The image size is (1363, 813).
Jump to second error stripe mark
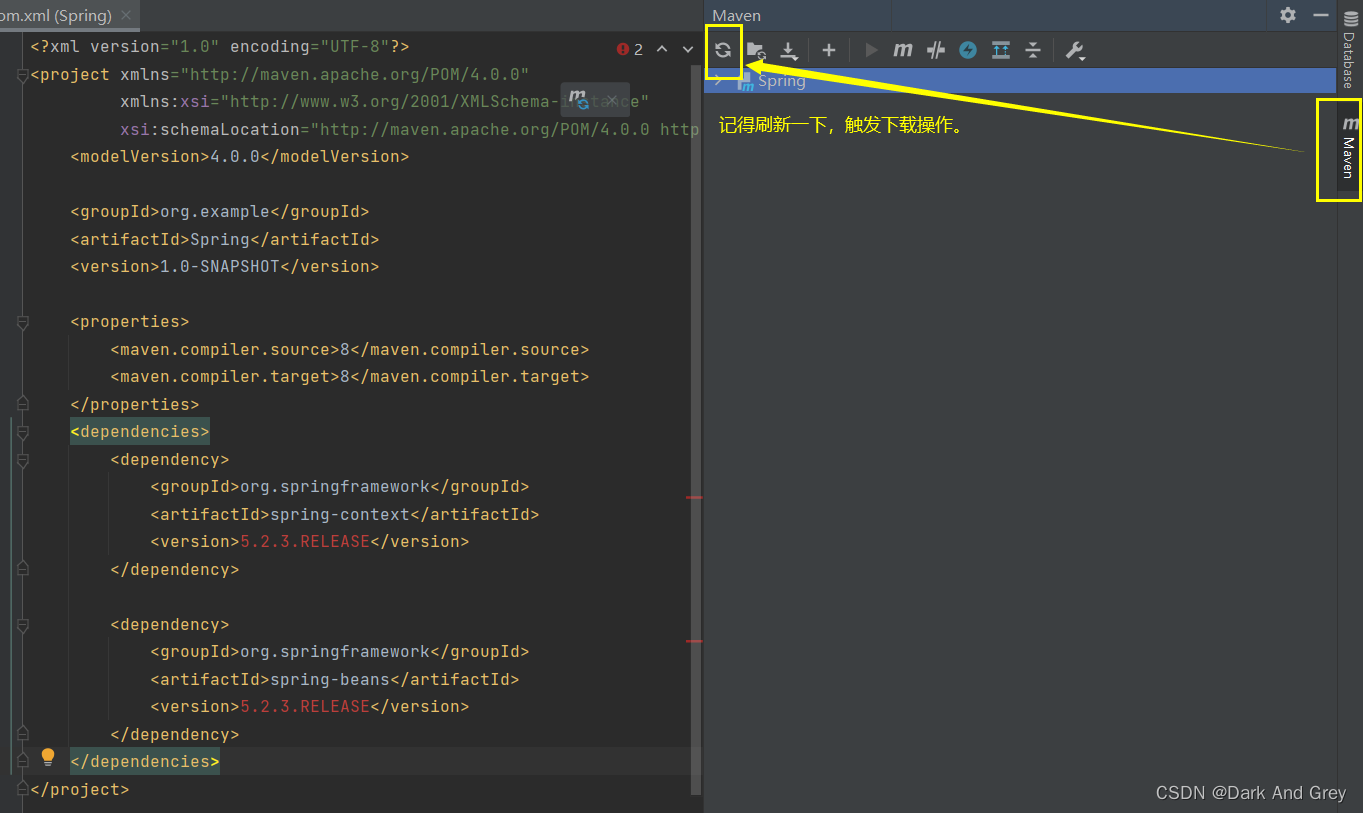694,641
